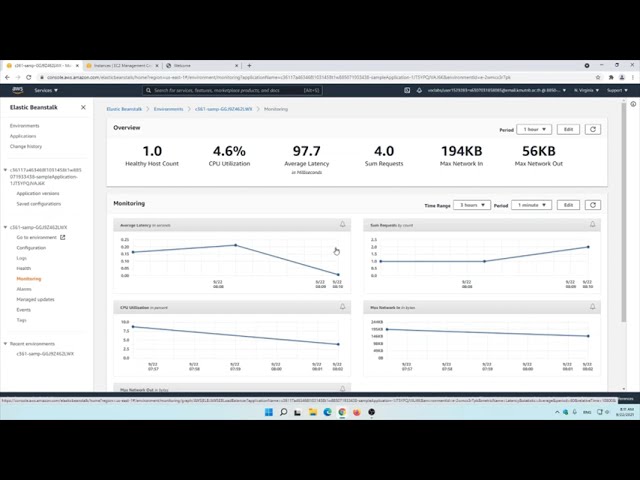Viewport: 640px width, 480px height.
Task: Switch to the EC2 Management Console tab
Action: coord(122,65)
